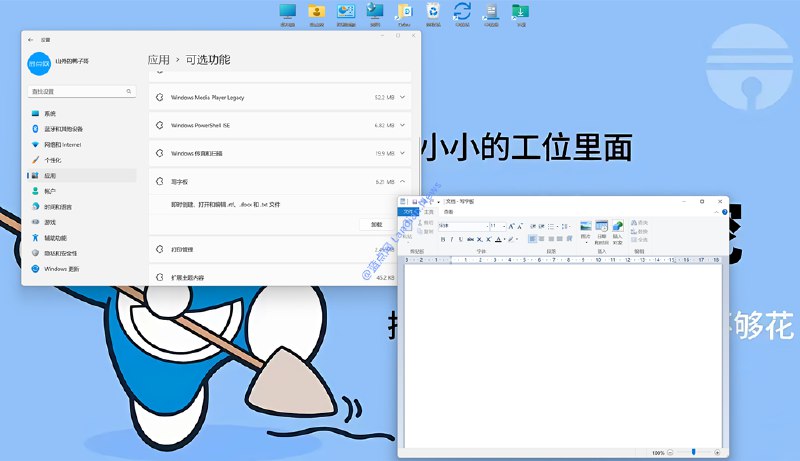Viewport: 800px width, 461px height.
Task: Open Windows Update in Settings sidebar
Action: [82, 269]
